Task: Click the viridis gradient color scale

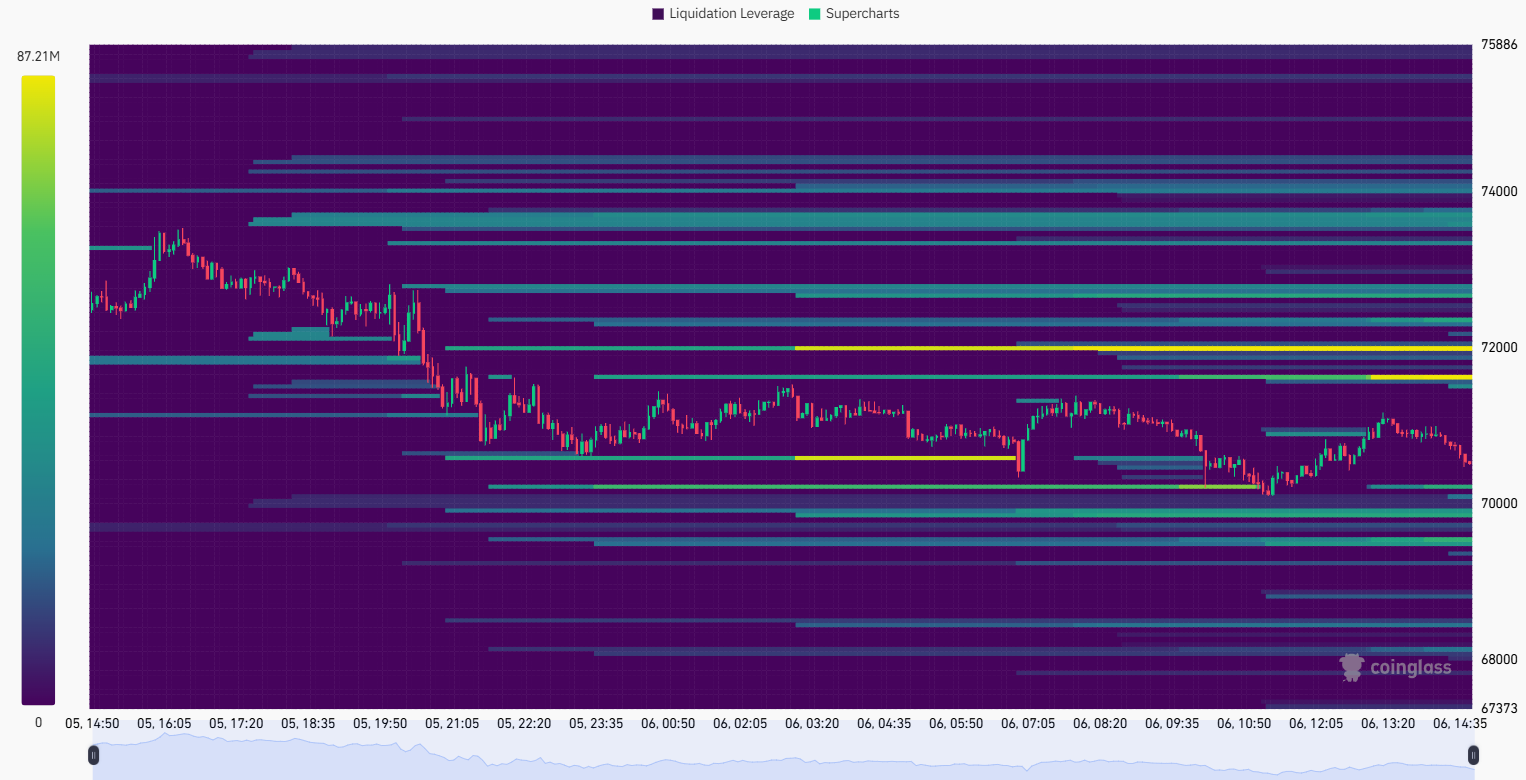Action: pos(36,390)
